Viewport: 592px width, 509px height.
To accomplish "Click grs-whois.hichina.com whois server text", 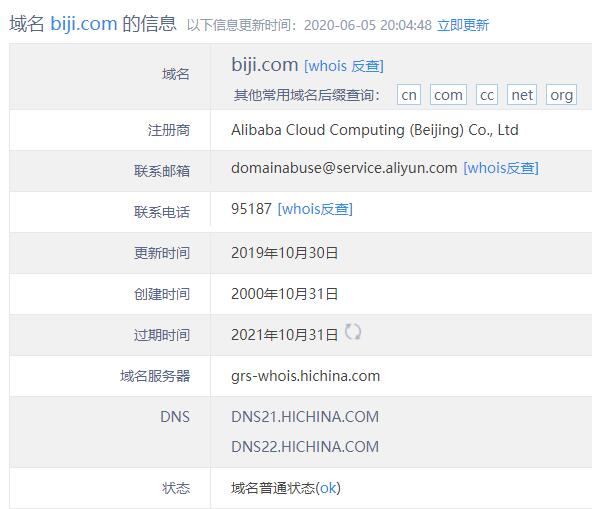I will coord(305,376).
